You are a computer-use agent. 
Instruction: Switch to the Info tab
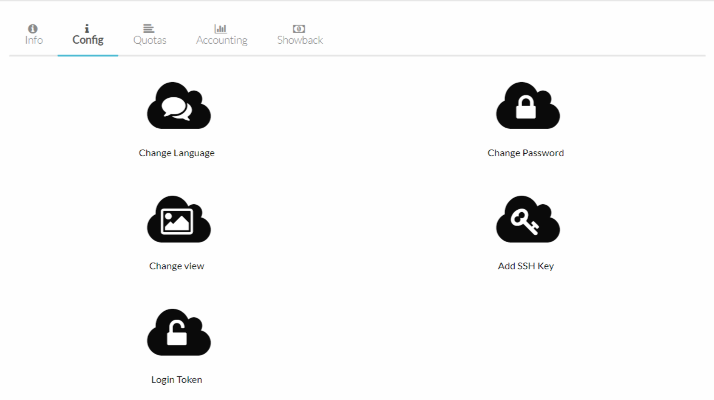tap(34, 35)
